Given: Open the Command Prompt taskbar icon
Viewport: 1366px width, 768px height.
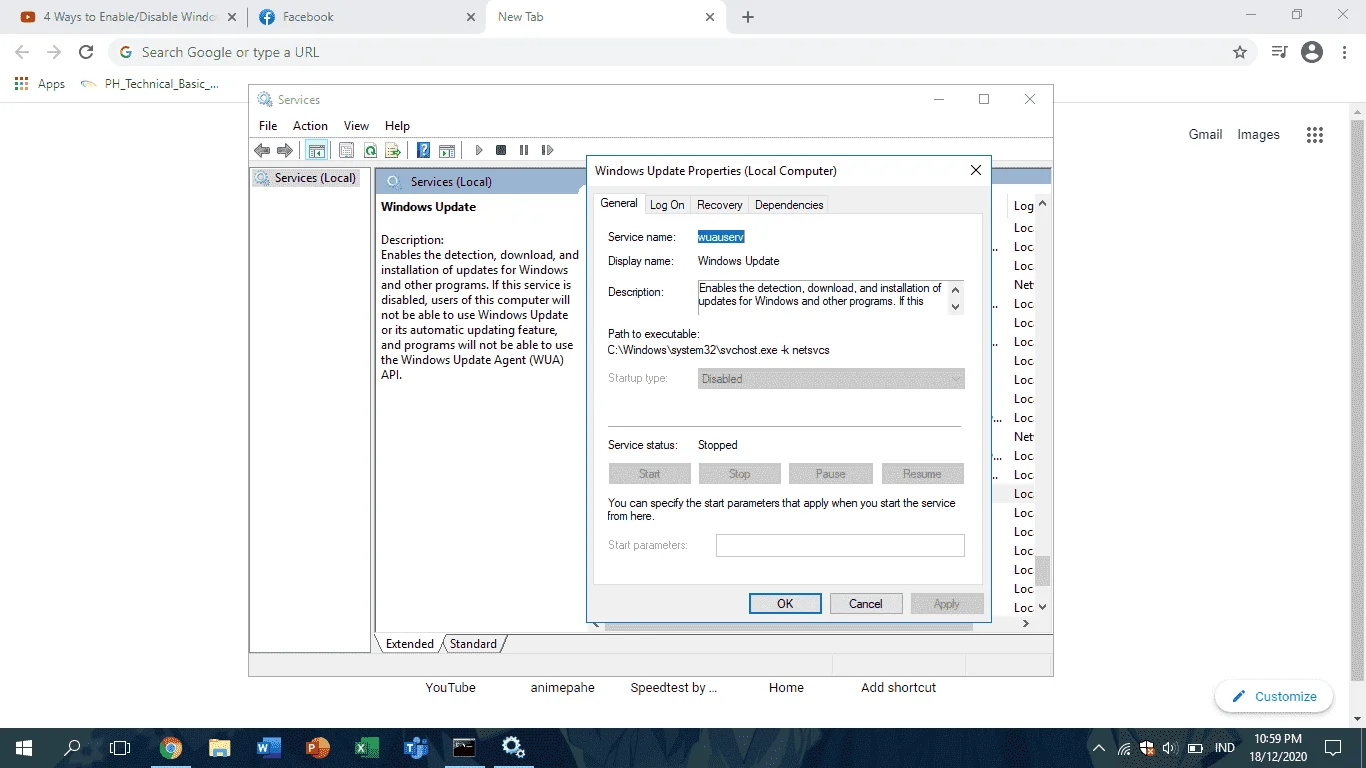Looking at the screenshot, I should (x=464, y=747).
